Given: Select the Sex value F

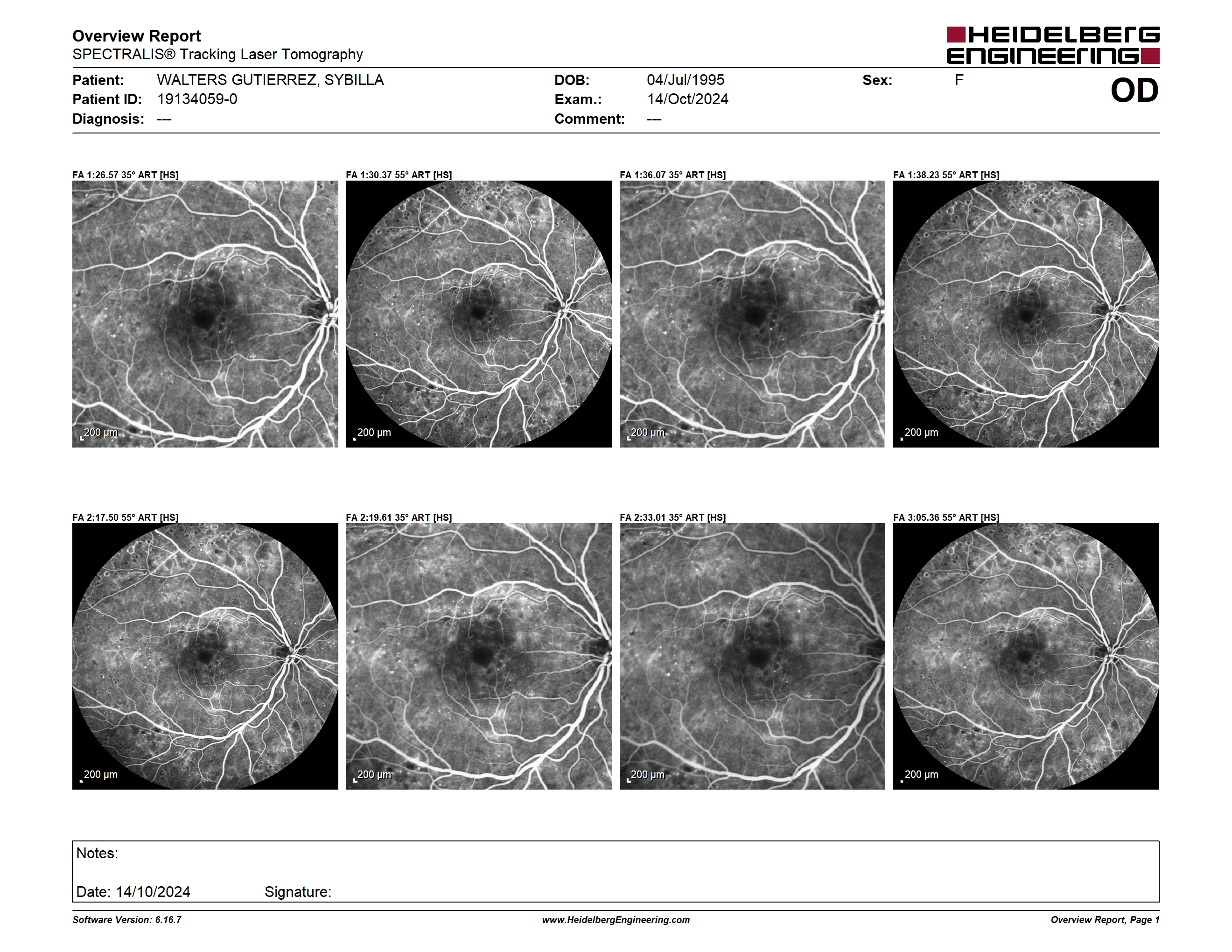Looking at the screenshot, I should click(x=959, y=80).
